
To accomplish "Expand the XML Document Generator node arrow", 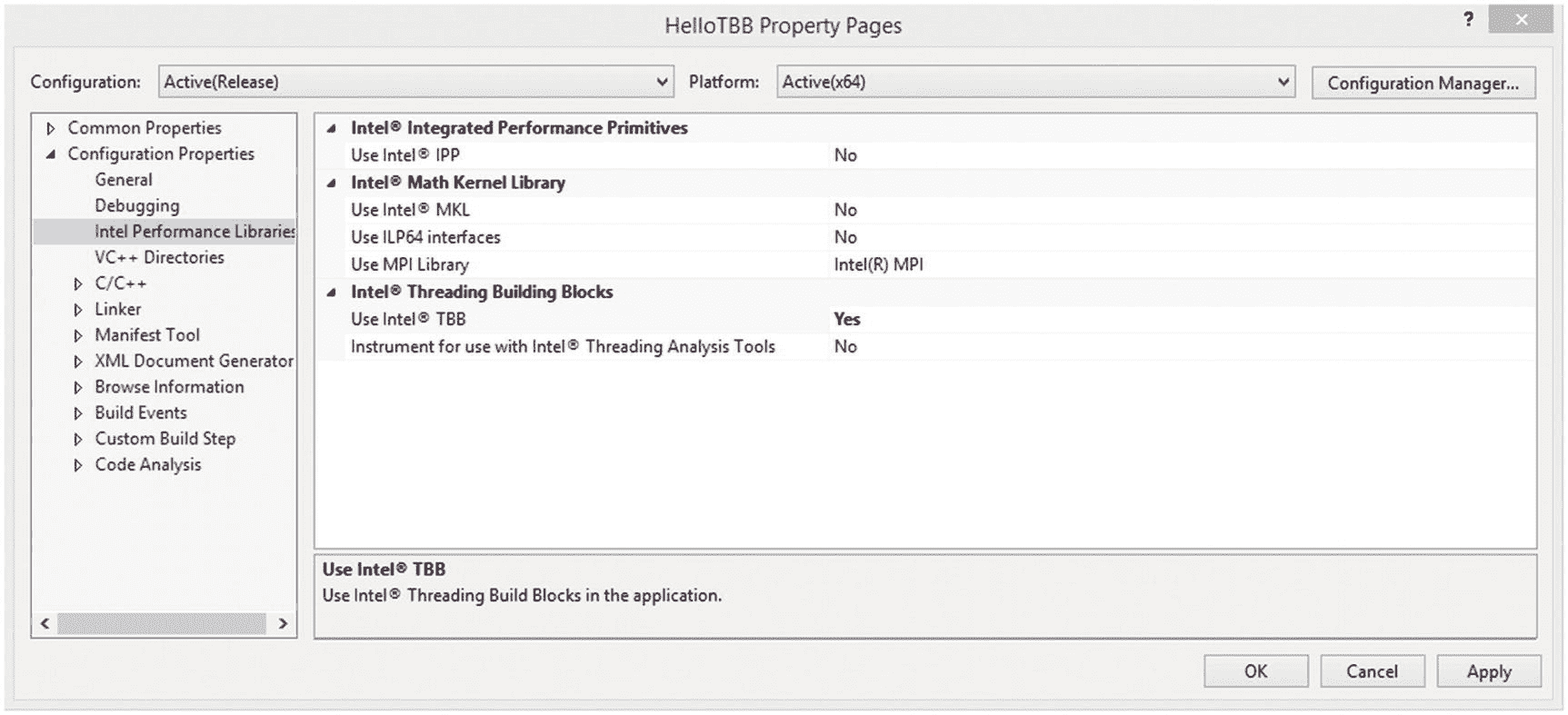I will (78, 362).
